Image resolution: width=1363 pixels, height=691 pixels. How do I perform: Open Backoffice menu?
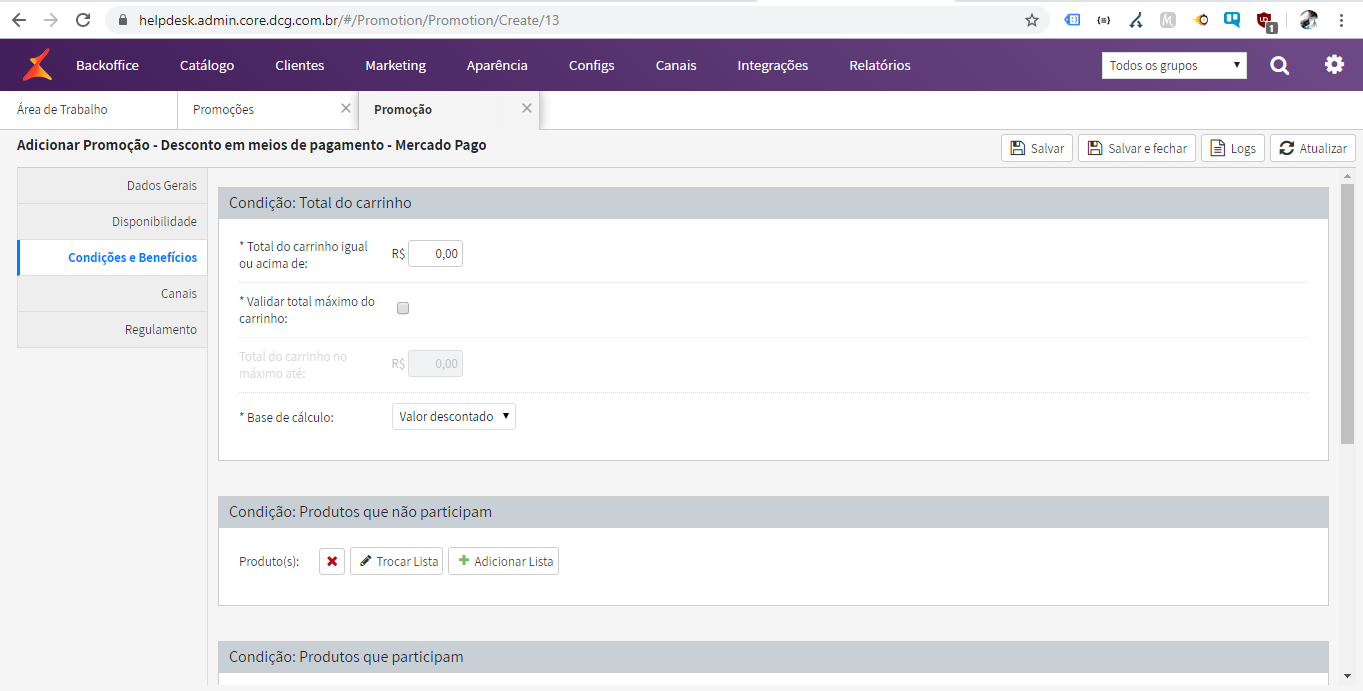click(107, 65)
